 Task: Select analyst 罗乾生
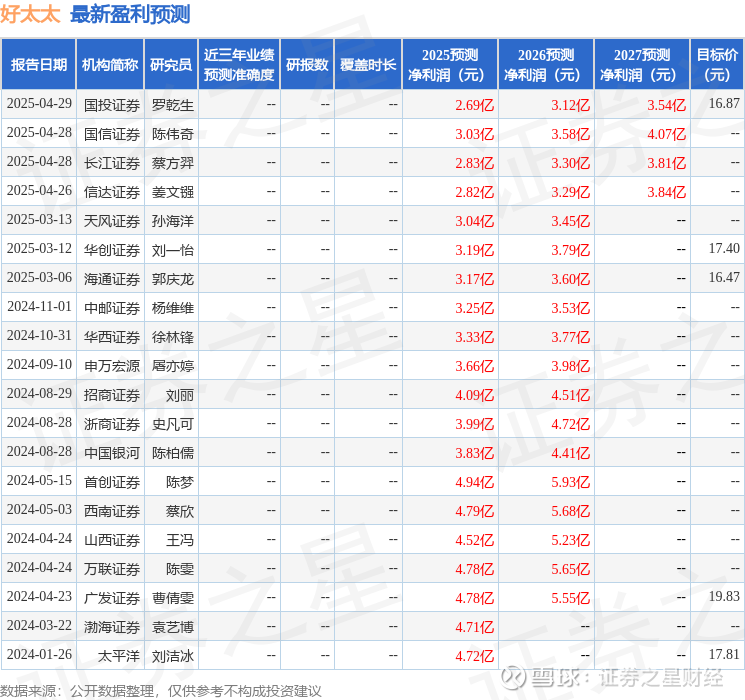173,105
